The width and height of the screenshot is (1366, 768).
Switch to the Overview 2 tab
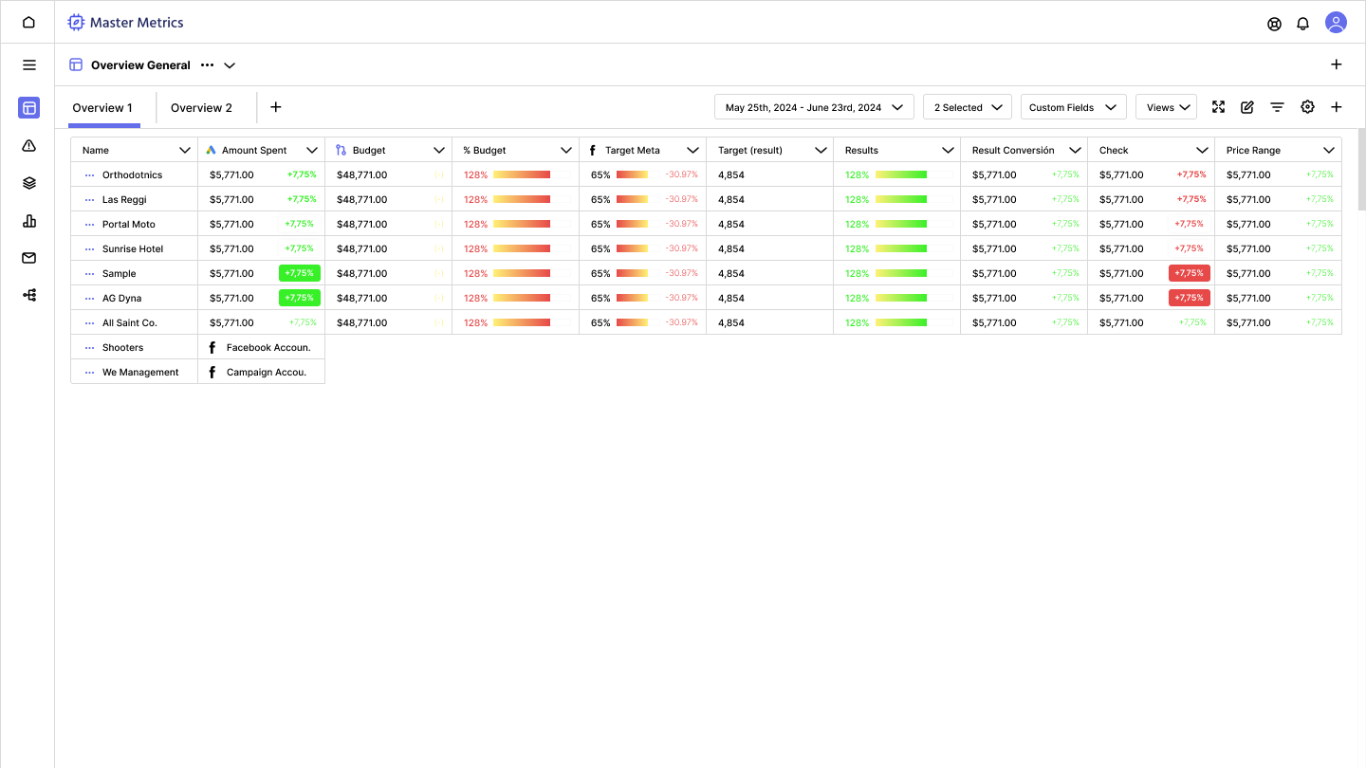[202, 107]
